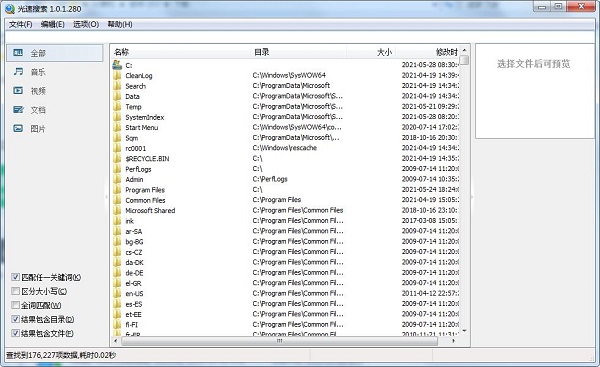Click the search input field below menu bar
The height and width of the screenshot is (367, 600).
click(300, 37)
